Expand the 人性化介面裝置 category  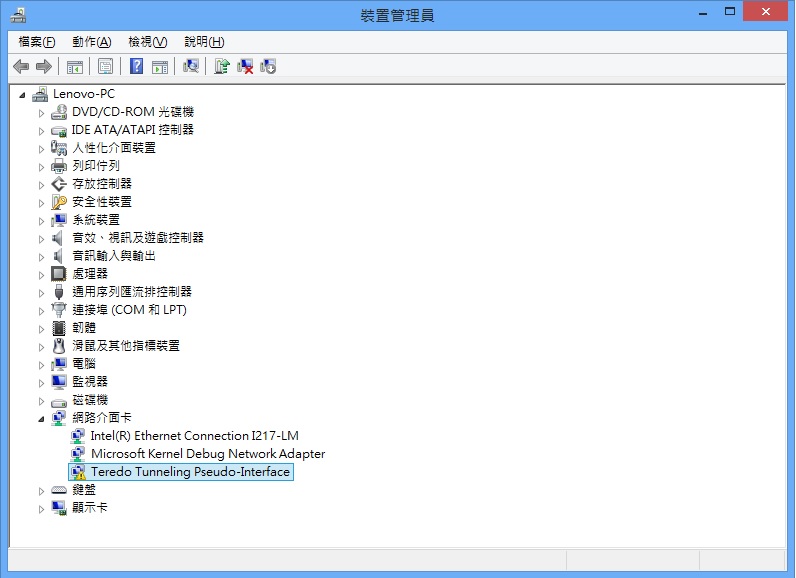coord(41,149)
